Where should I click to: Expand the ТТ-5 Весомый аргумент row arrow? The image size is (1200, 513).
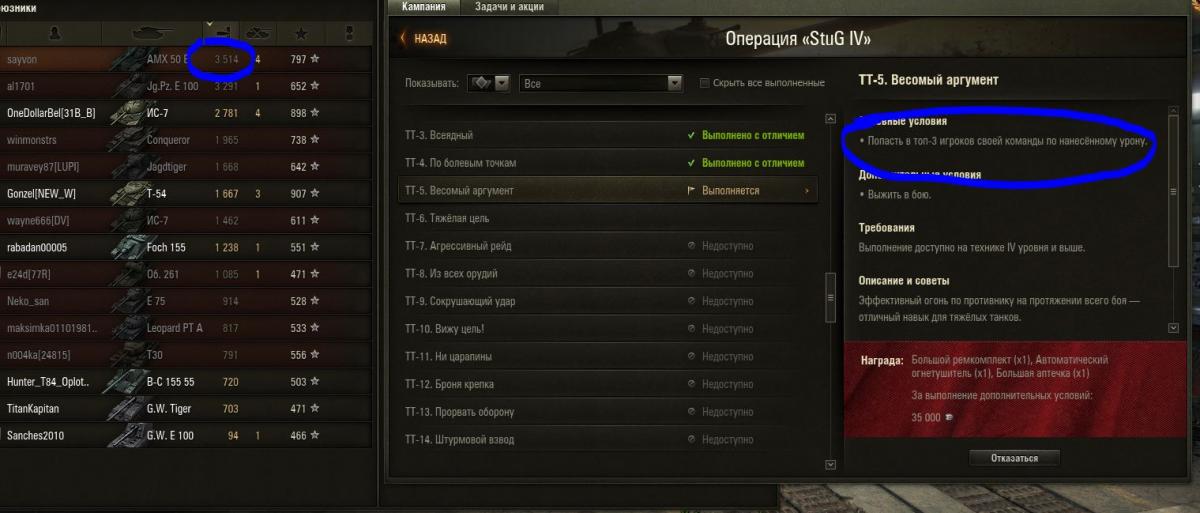pyautogui.click(x=807, y=190)
